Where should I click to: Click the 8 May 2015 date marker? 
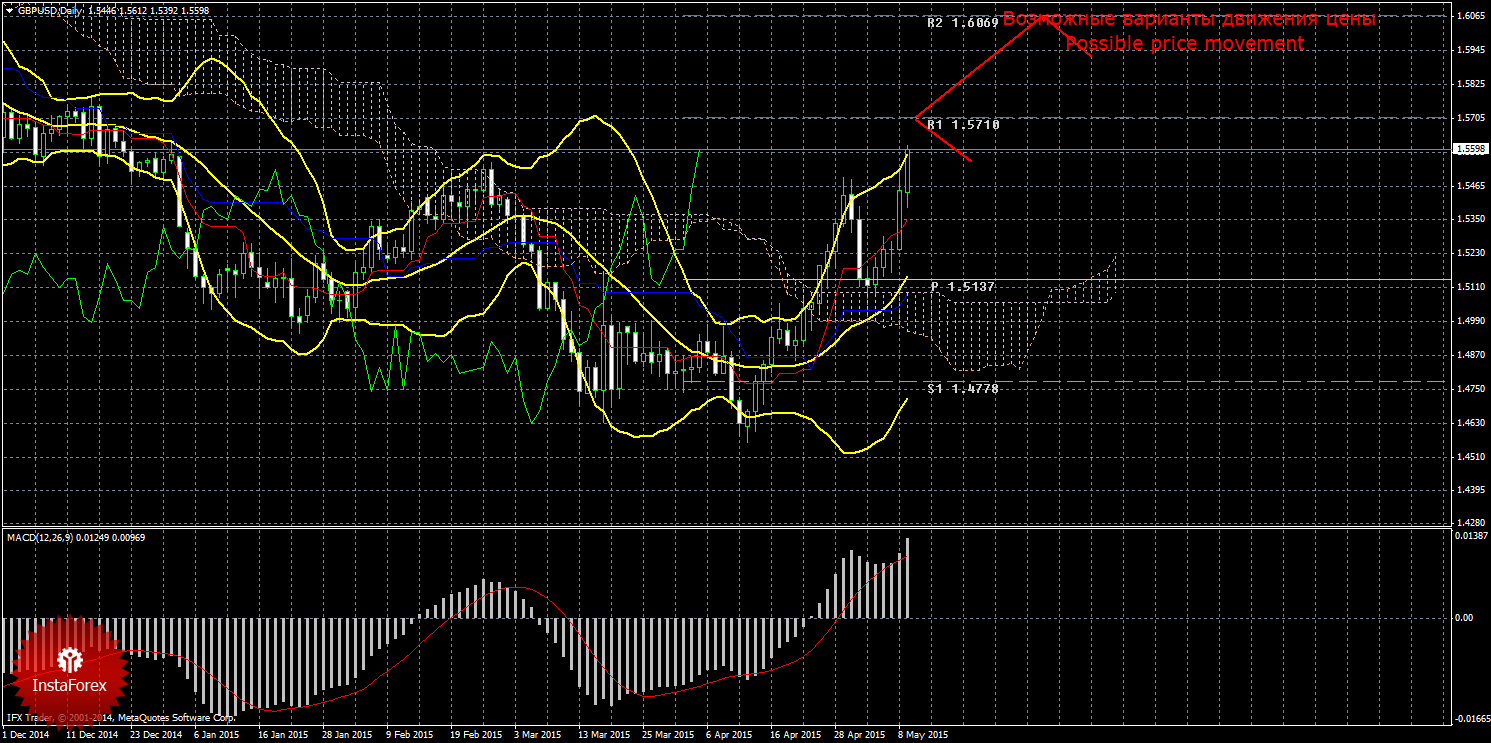(922, 734)
